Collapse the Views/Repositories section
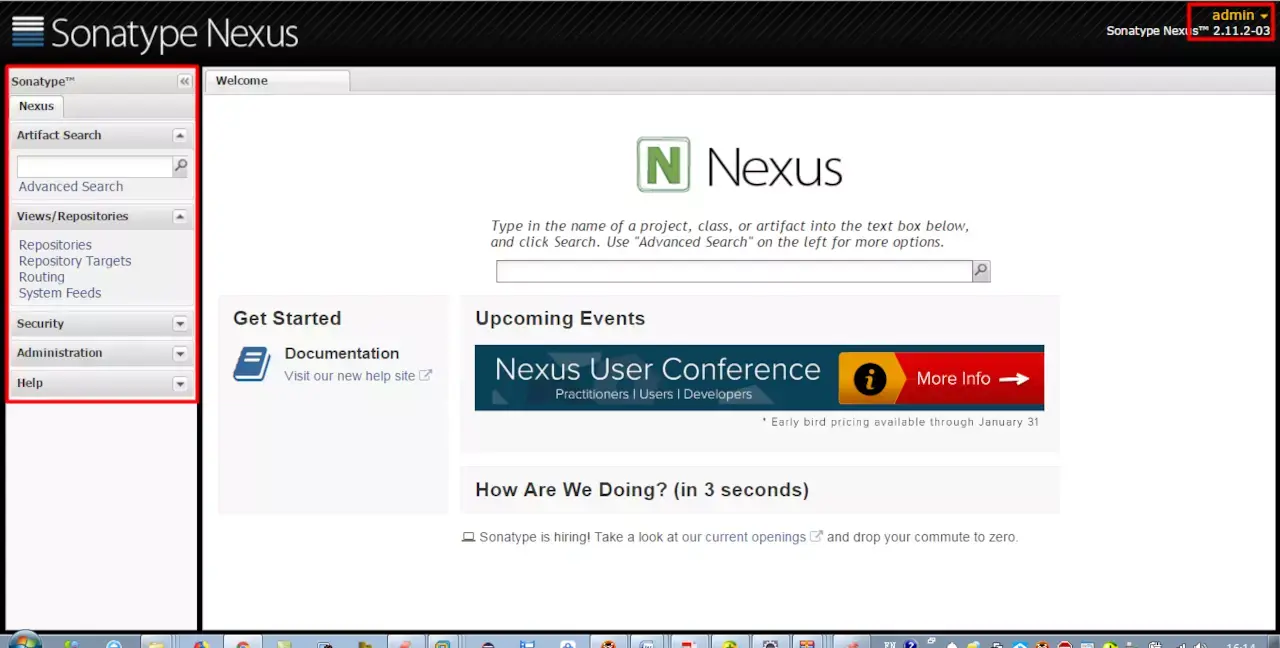The width and height of the screenshot is (1280, 648). (180, 217)
